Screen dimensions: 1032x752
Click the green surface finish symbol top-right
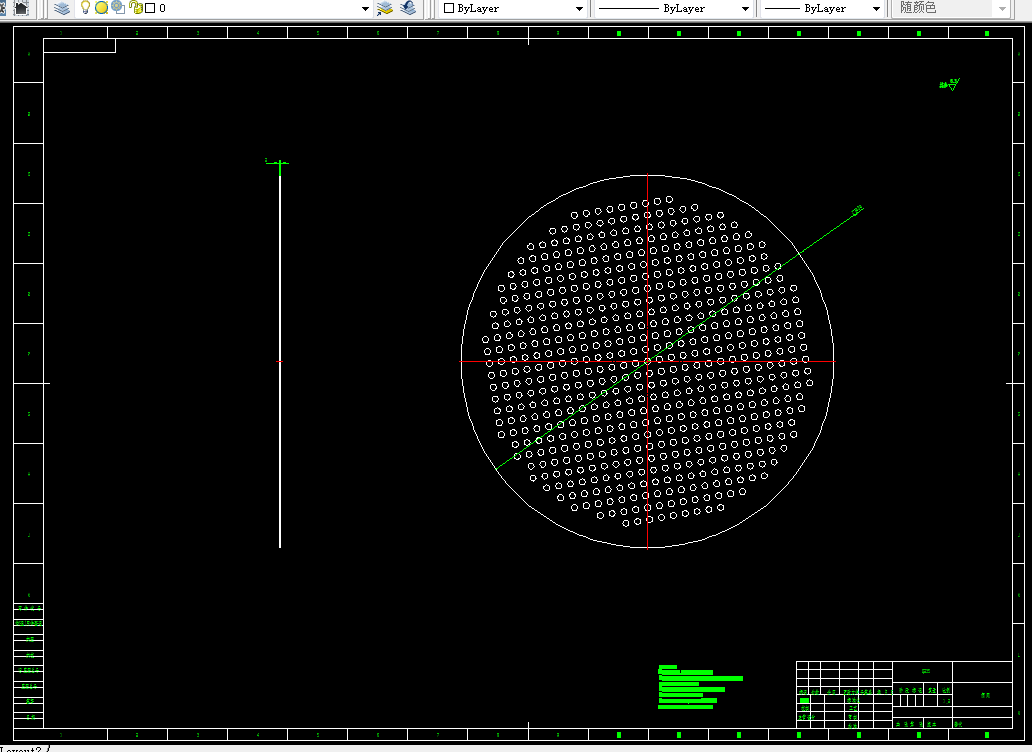[x=950, y=84]
